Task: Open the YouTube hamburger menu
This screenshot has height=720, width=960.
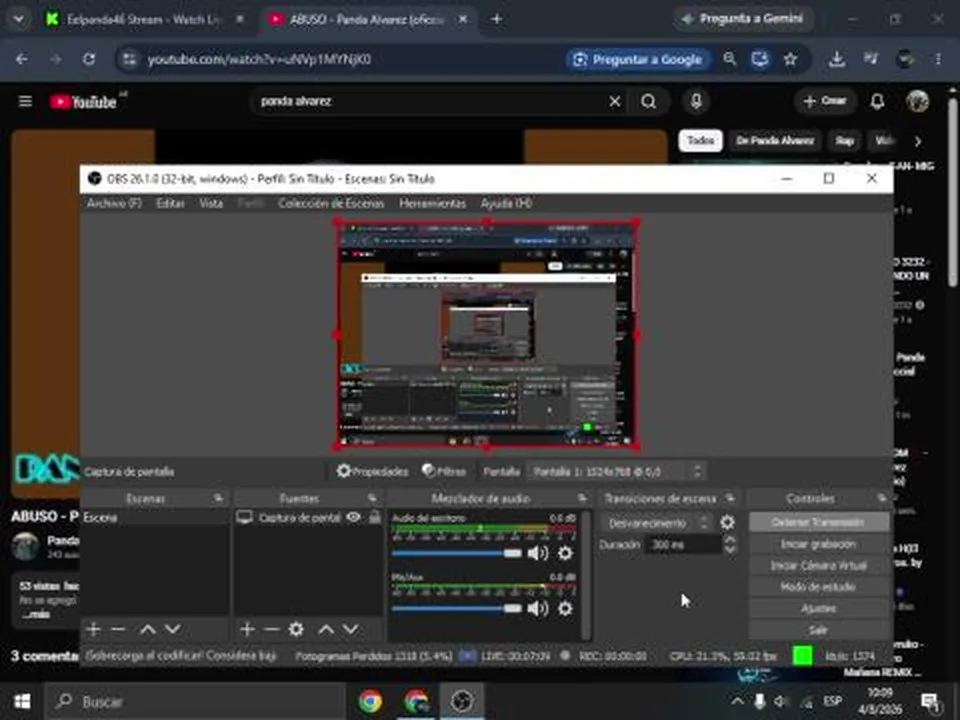Action: [x=25, y=101]
